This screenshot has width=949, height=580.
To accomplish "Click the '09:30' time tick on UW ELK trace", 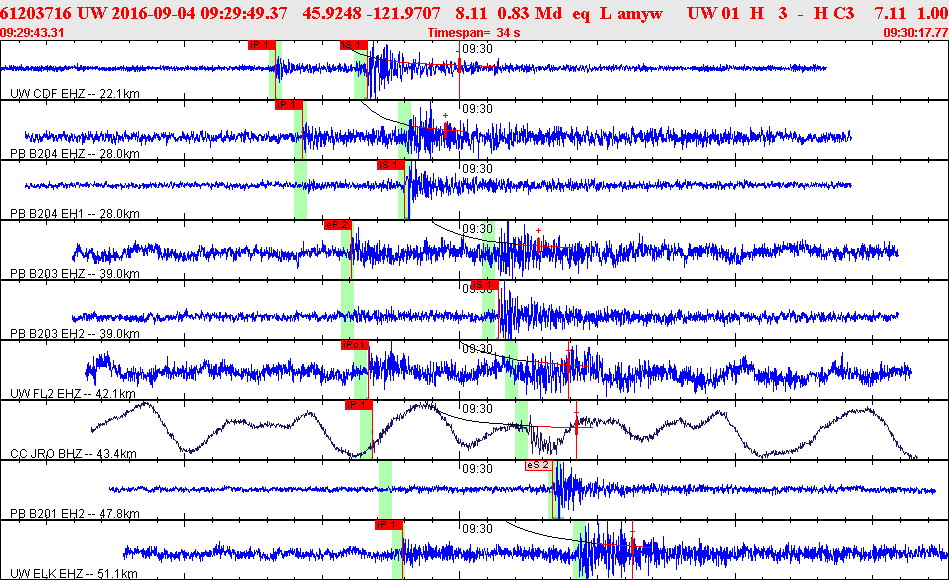I will pyautogui.click(x=478, y=528).
